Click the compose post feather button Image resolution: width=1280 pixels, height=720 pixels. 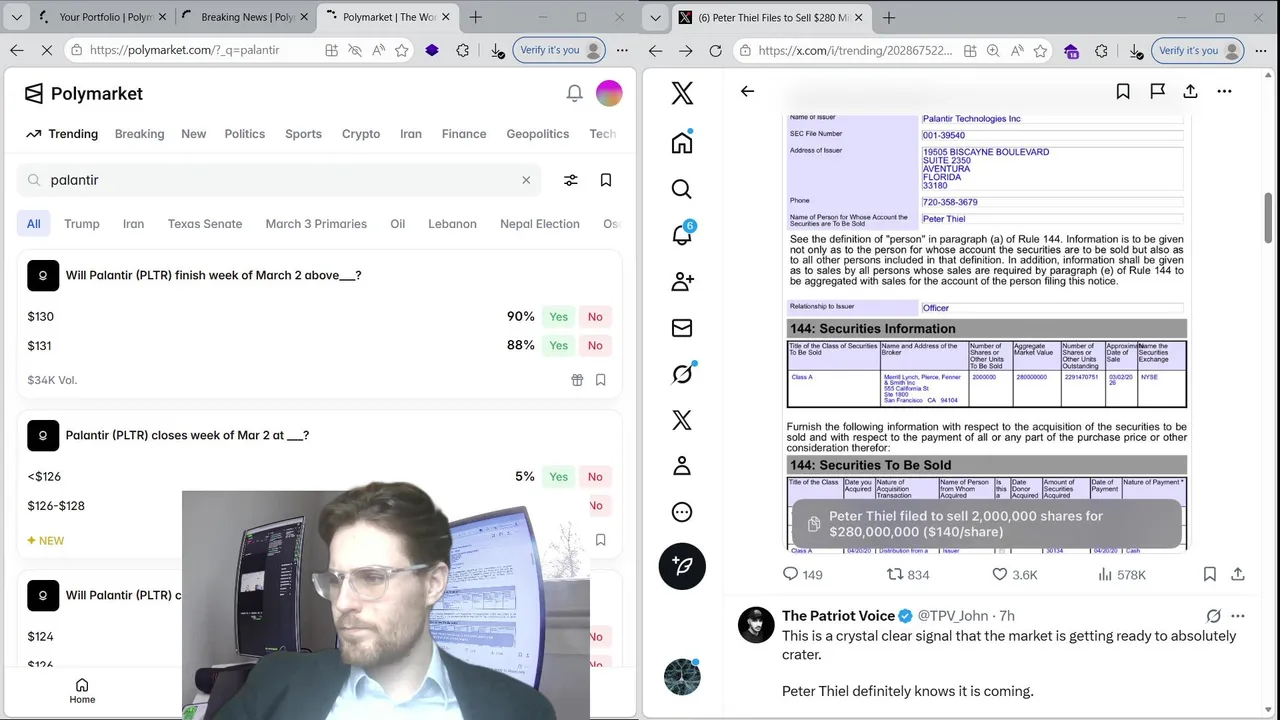[682, 566]
